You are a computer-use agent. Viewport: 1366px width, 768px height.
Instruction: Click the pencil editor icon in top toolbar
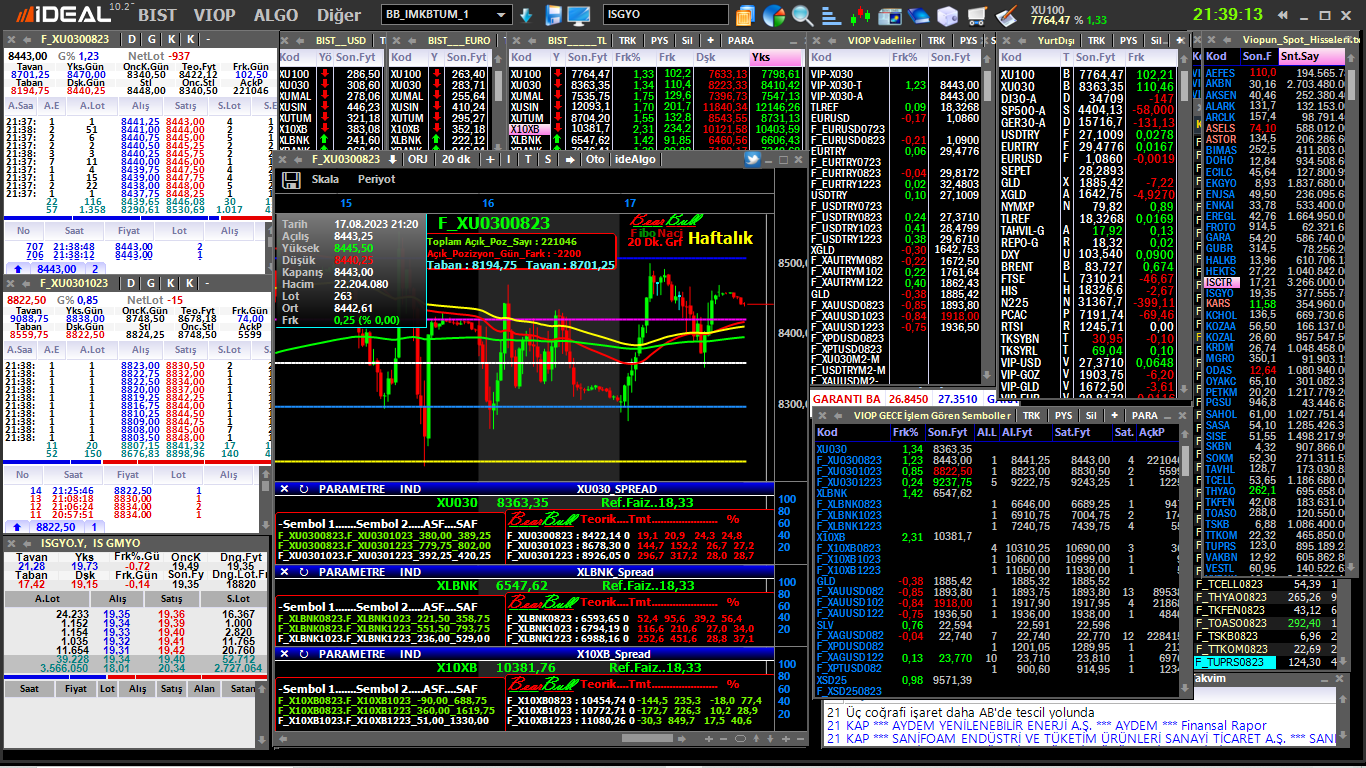tap(1007, 16)
